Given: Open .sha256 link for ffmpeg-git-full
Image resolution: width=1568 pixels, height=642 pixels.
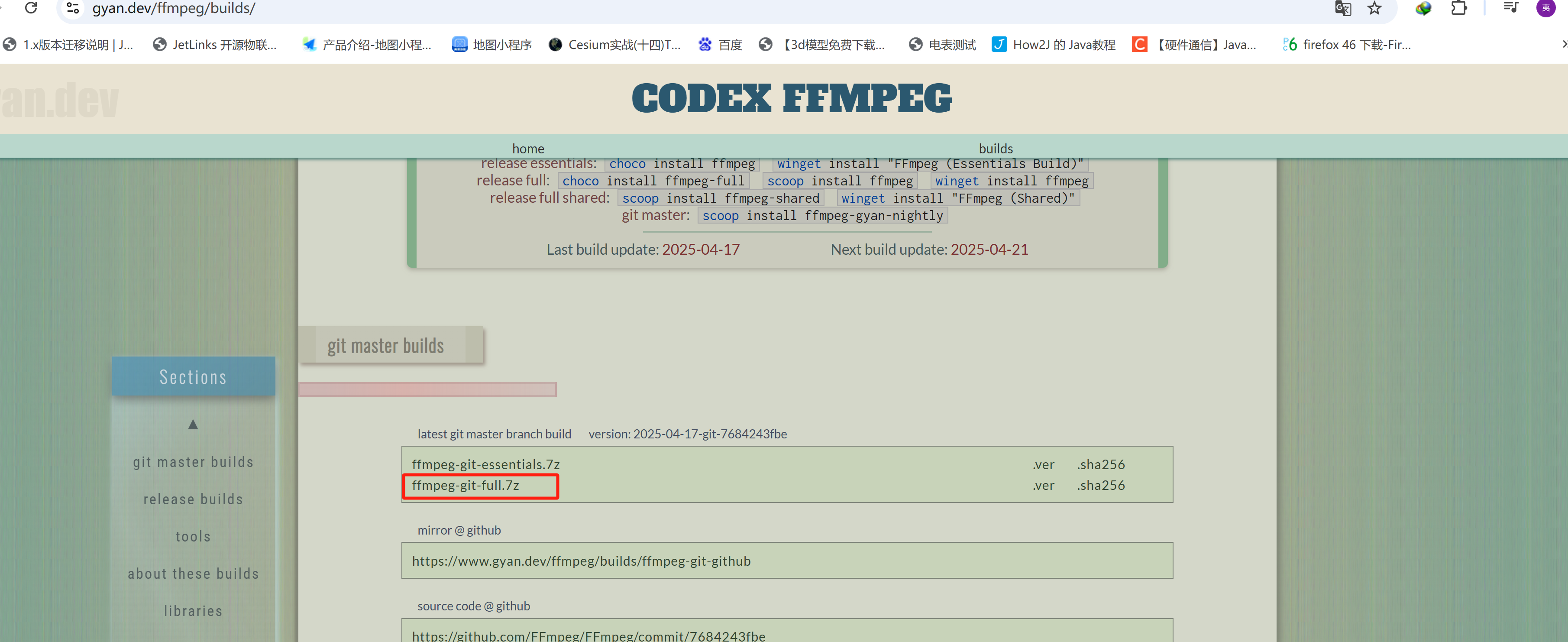Looking at the screenshot, I should (1100, 486).
